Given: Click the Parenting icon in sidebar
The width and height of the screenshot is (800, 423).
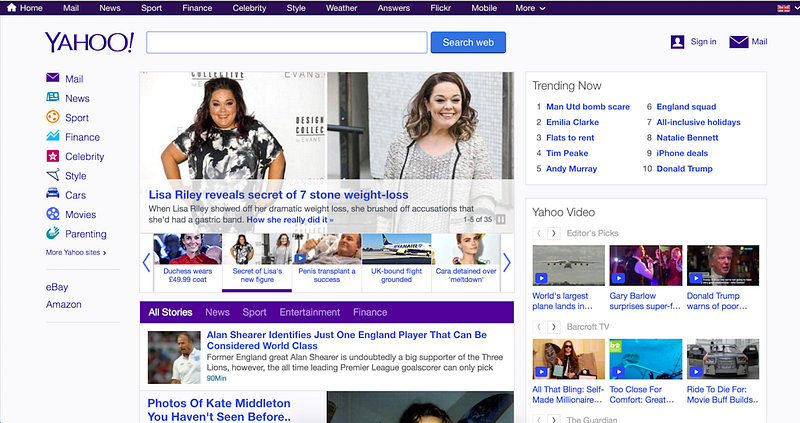Looking at the screenshot, I should tap(53, 233).
